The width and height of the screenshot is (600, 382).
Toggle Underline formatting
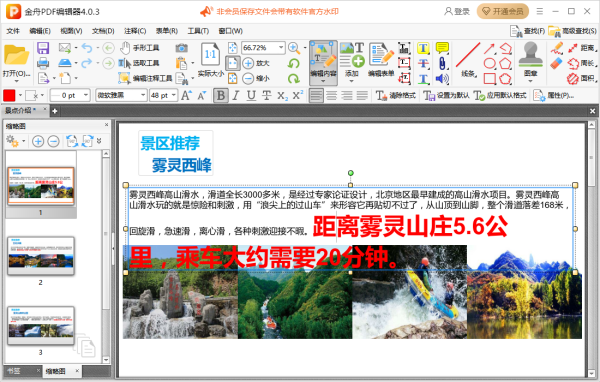click(251, 95)
